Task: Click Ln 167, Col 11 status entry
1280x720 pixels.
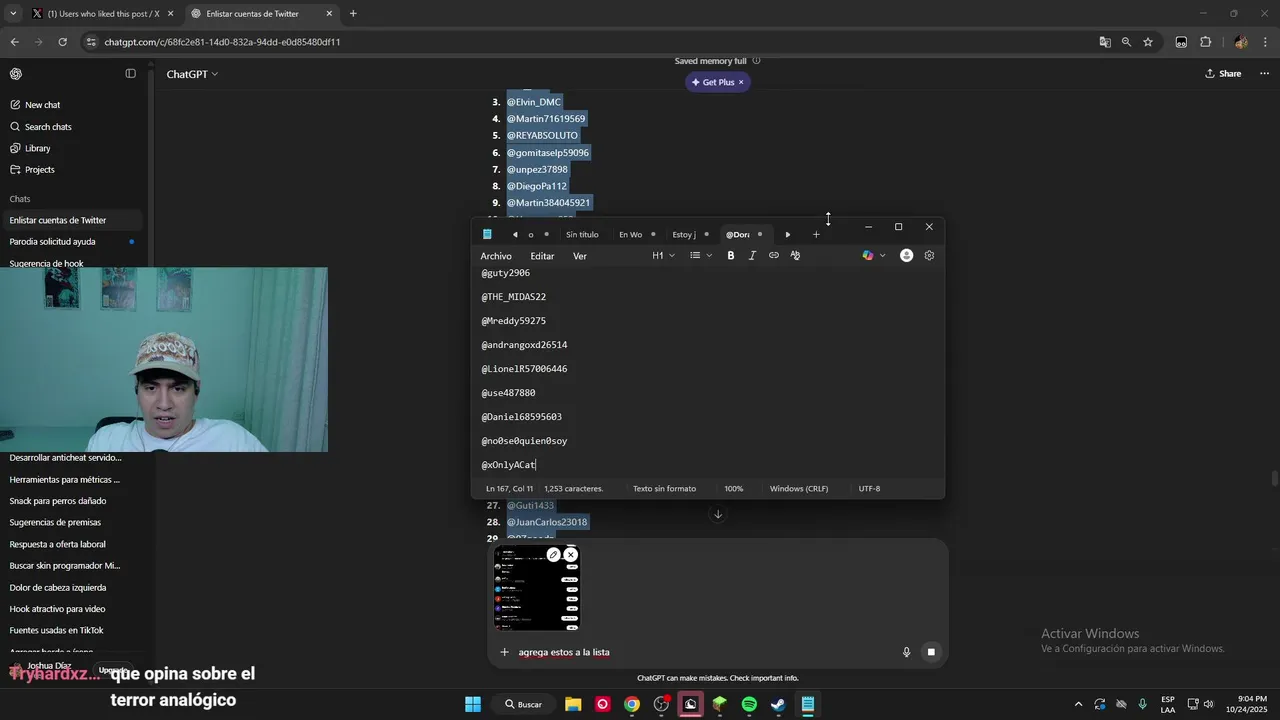Action: pos(509,489)
